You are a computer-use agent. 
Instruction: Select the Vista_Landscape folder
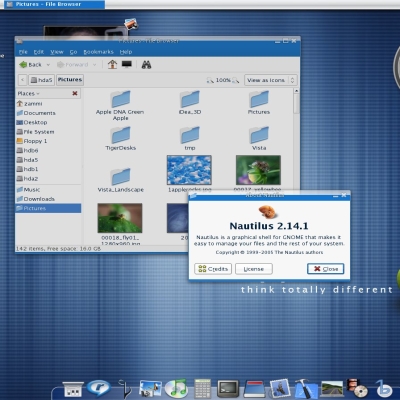point(120,180)
